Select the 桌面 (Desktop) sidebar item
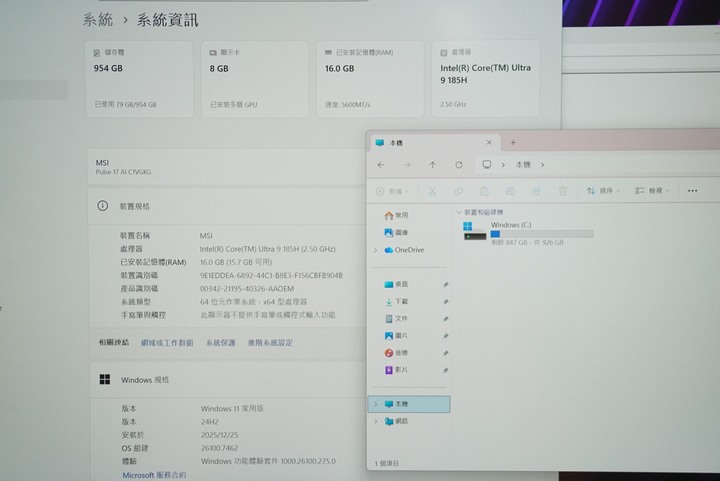The image size is (720, 481). [400, 284]
